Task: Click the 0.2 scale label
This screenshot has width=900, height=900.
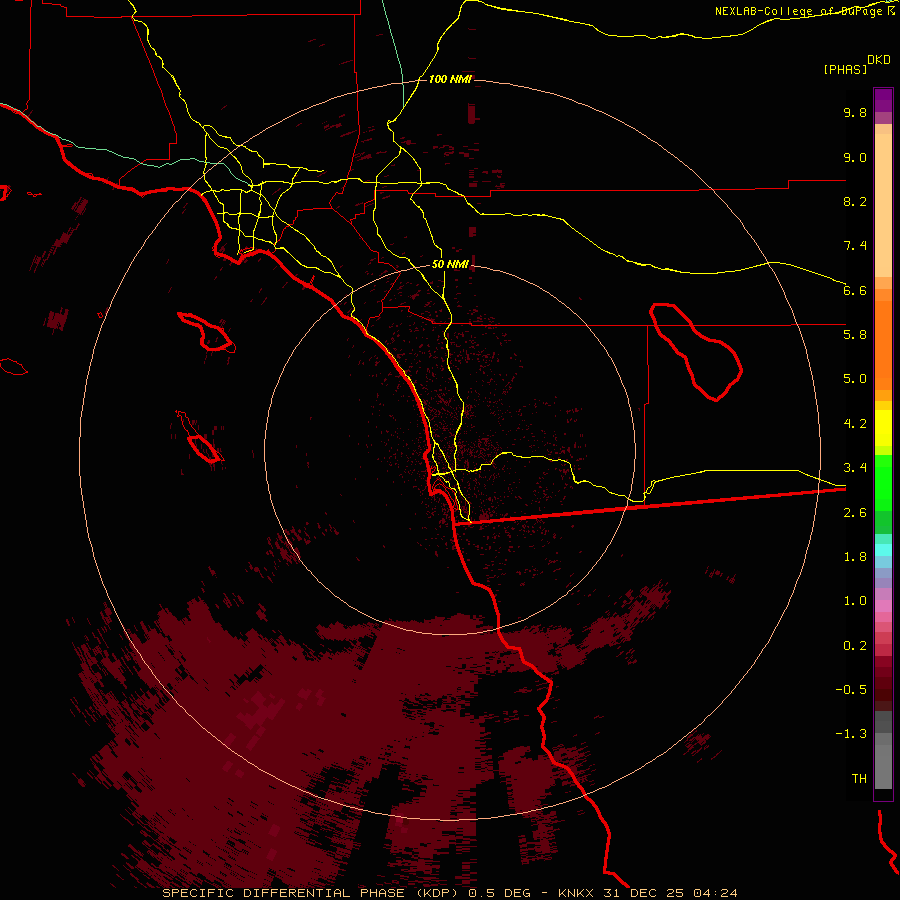Action: (855, 646)
